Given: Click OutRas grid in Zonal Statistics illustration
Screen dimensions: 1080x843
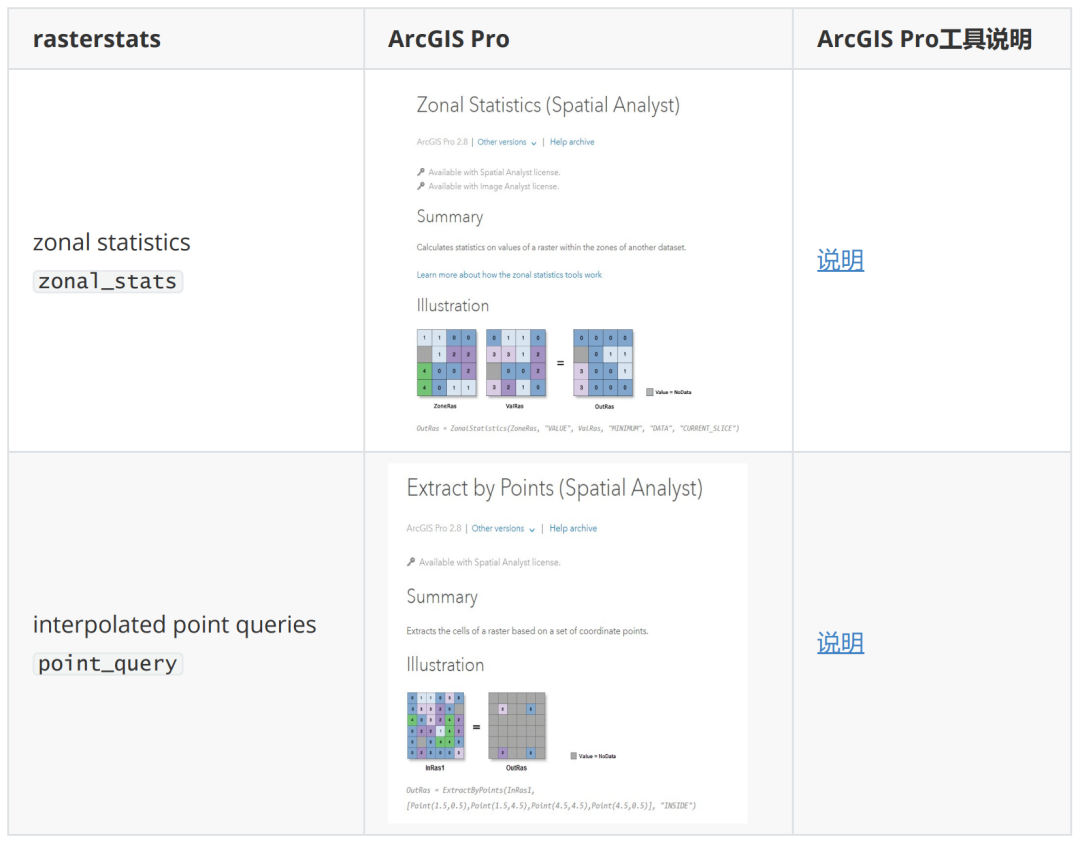Looking at the screenshot, I should tap(603, 364).
